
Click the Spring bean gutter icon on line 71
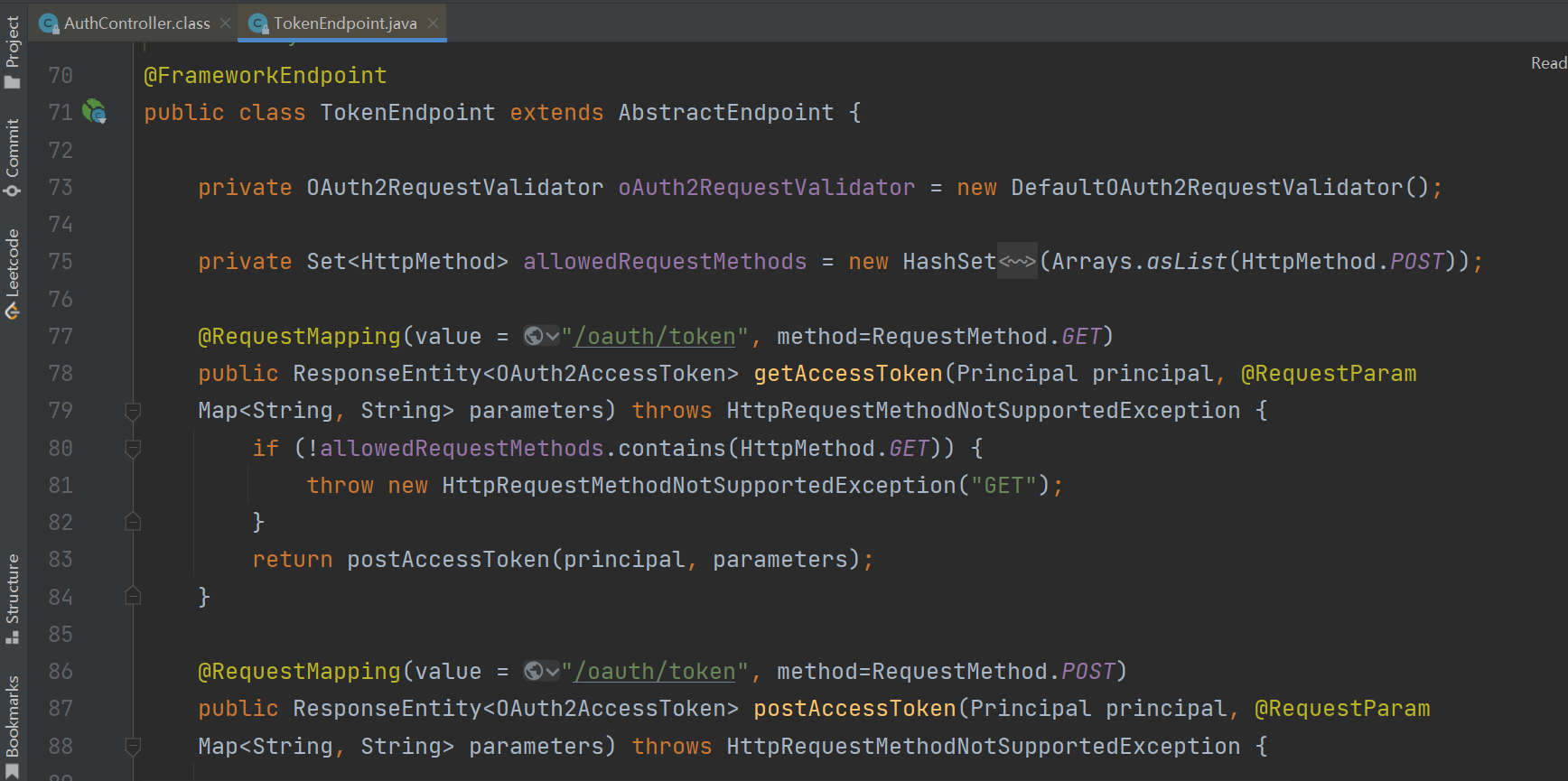pyautogui.click(x=94, y=112)
